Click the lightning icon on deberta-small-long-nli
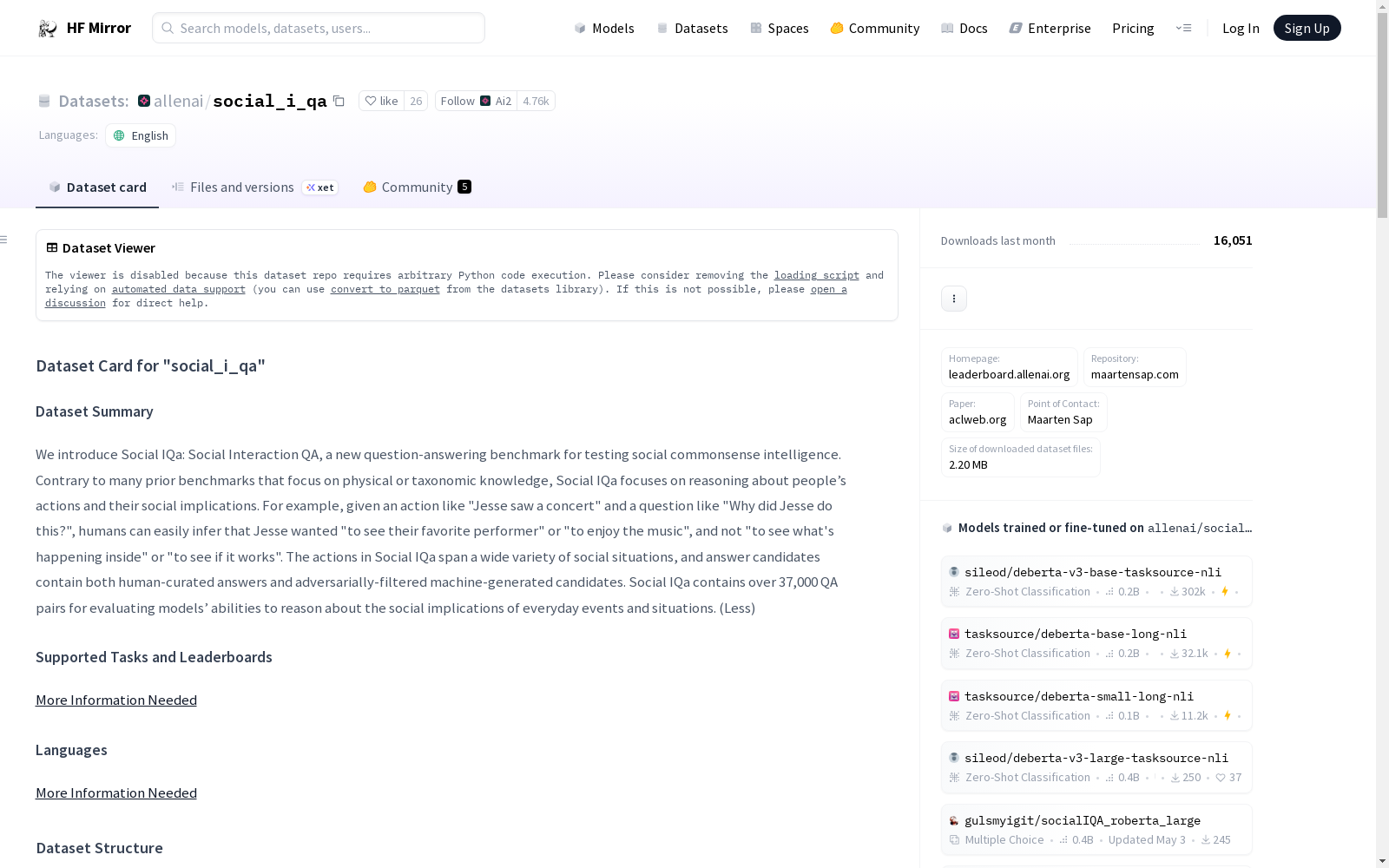The image size is (1389, 868). (x=1228, y=715)
